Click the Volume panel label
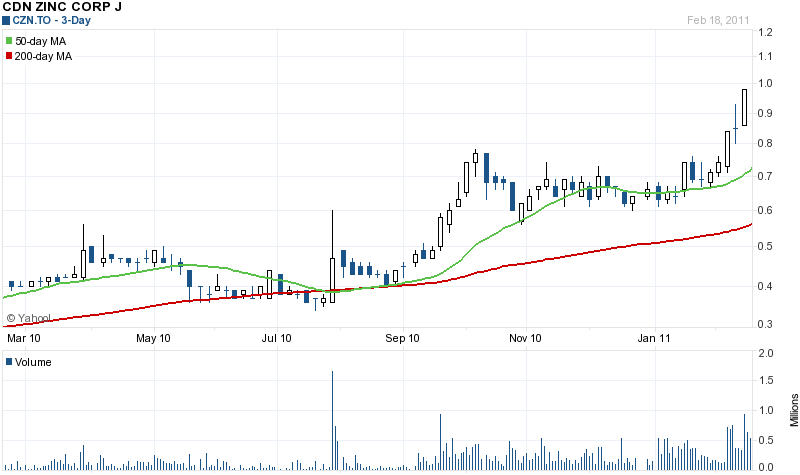The height and width of the screenshot is (475, 800). click(33, 361)
